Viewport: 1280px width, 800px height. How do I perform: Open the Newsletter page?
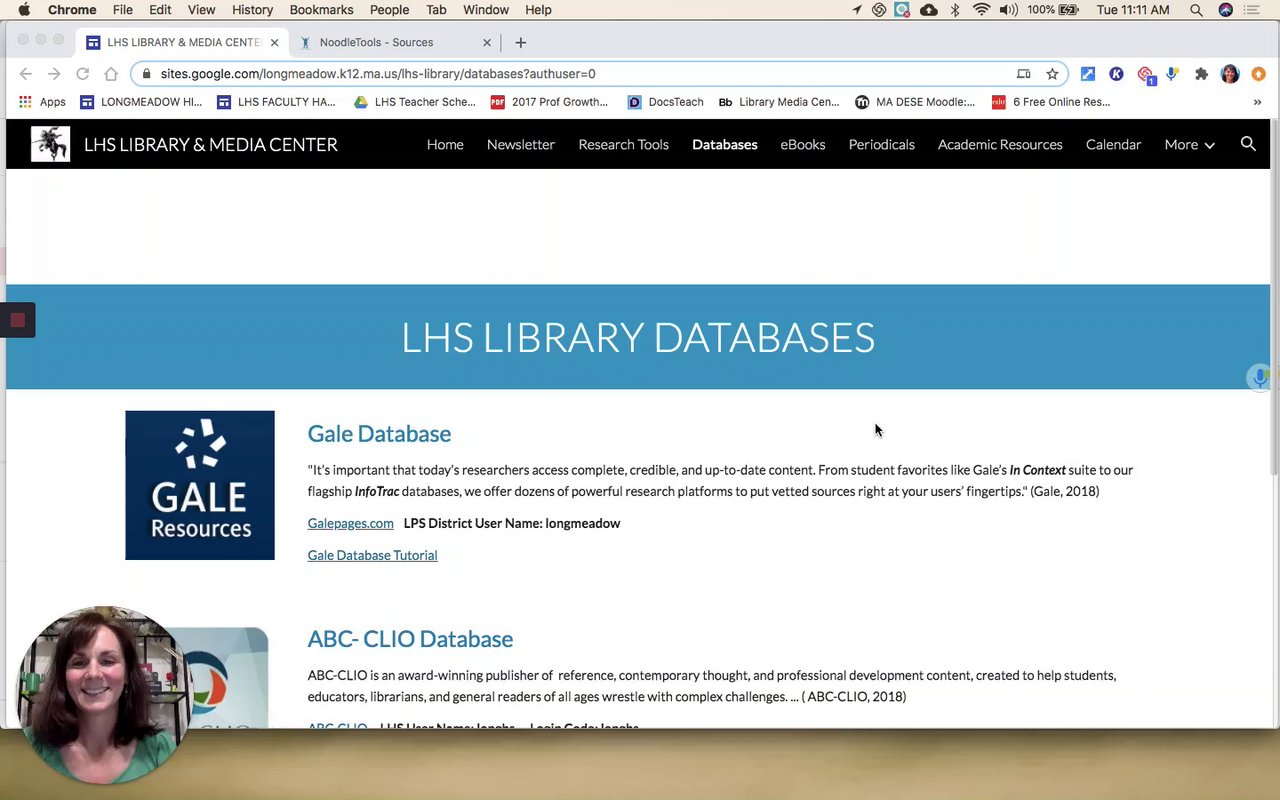point(520,144)
